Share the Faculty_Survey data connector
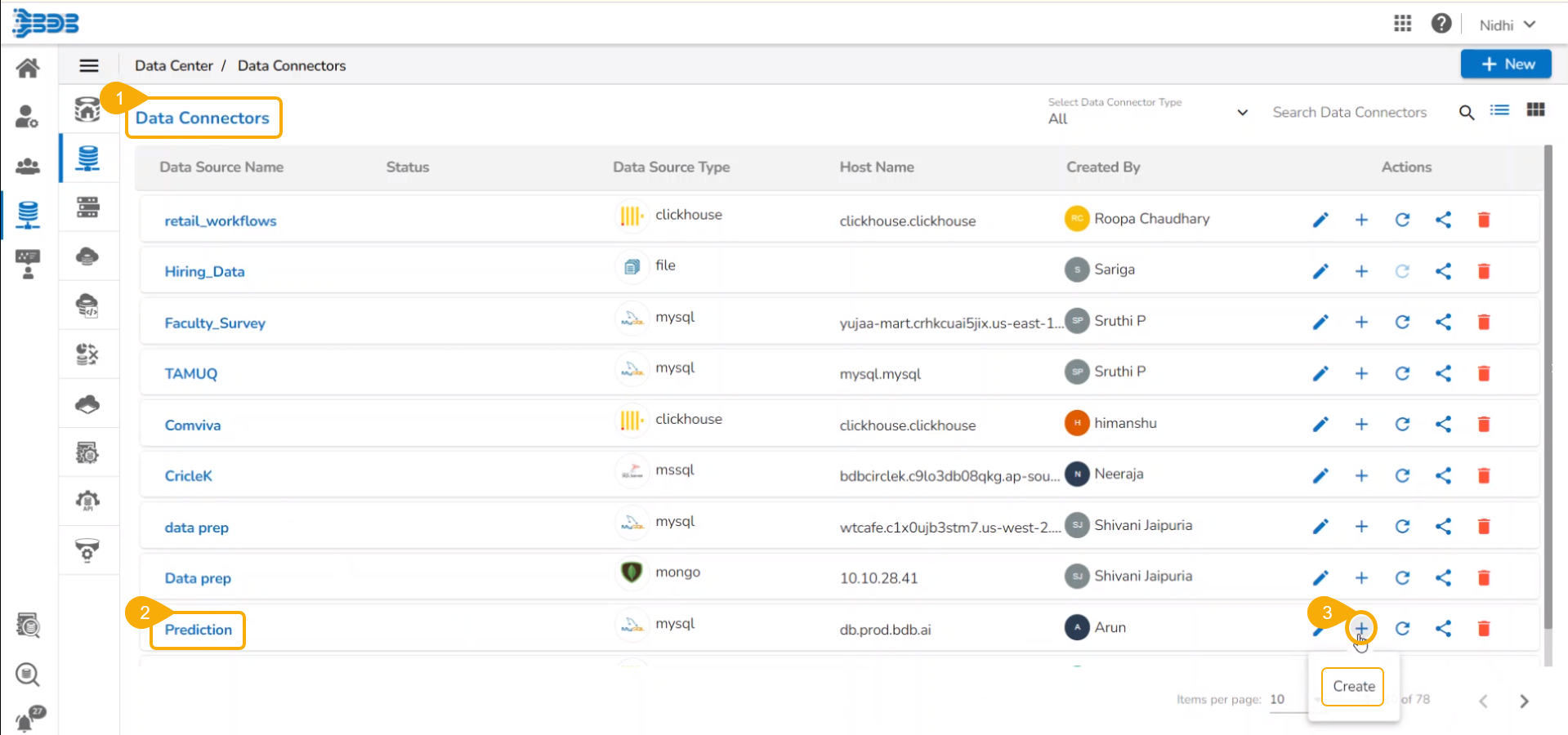The image size is (1568, 735). pos(1443,322)
